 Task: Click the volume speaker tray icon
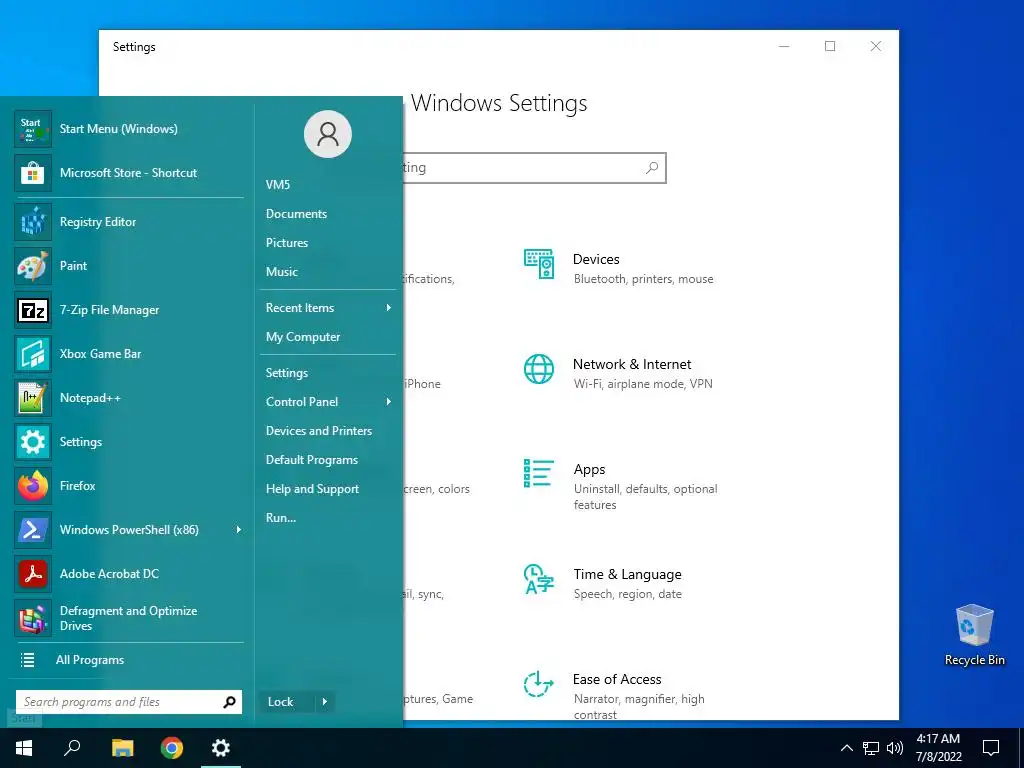point(895,748)
